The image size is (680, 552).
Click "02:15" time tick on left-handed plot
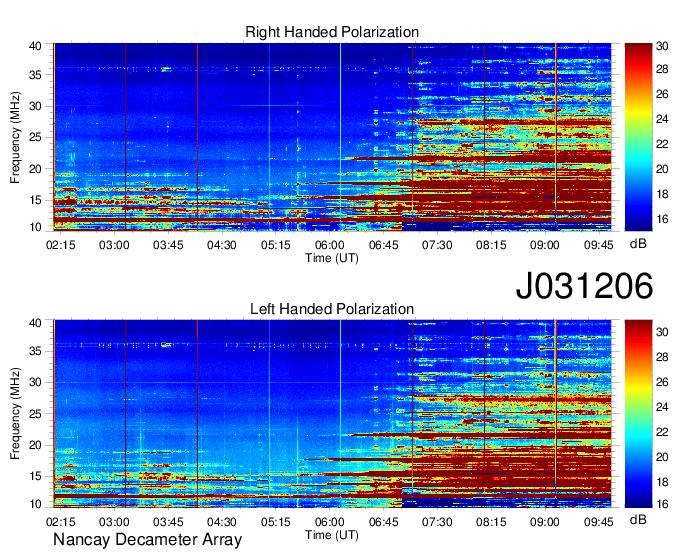(x=60, y=522)
